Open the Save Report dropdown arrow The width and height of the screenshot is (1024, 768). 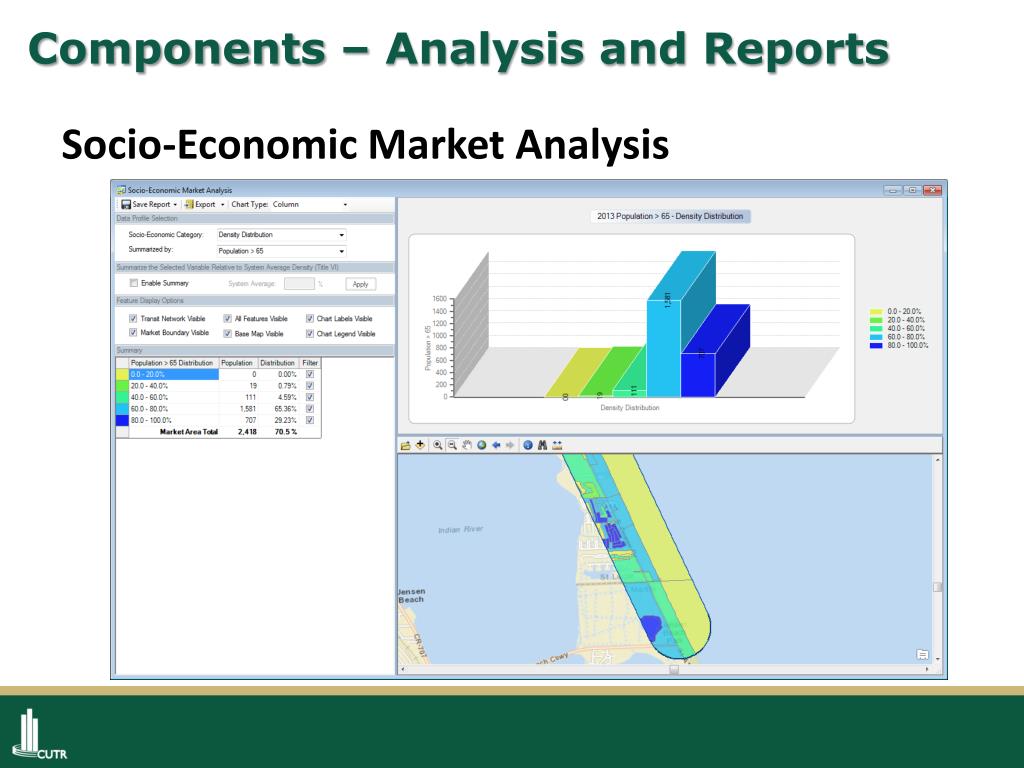coord(175,205)
